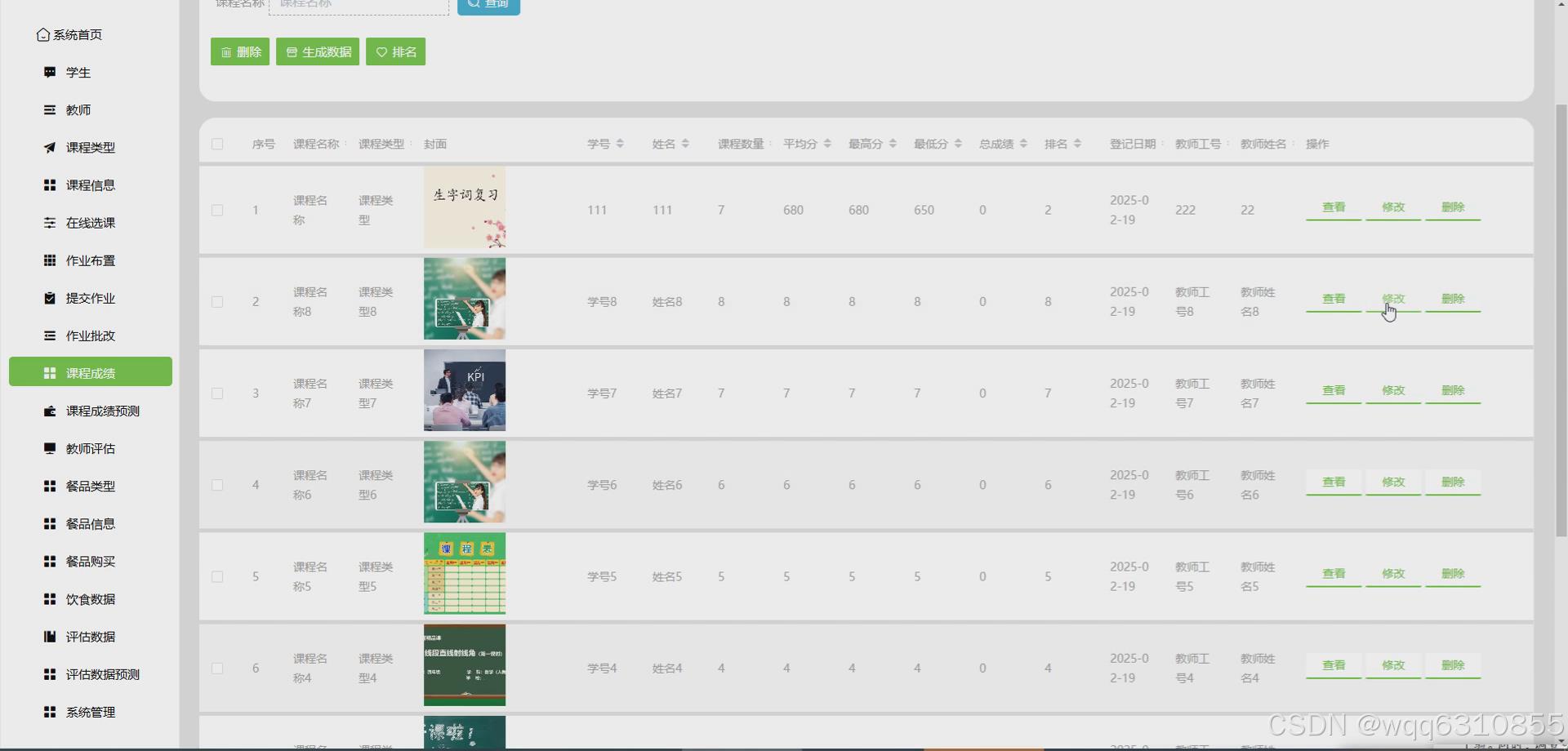Open 教师评估 in the sidebar
The height and width of the screenshot is (751, 1568).
(91, 448)
